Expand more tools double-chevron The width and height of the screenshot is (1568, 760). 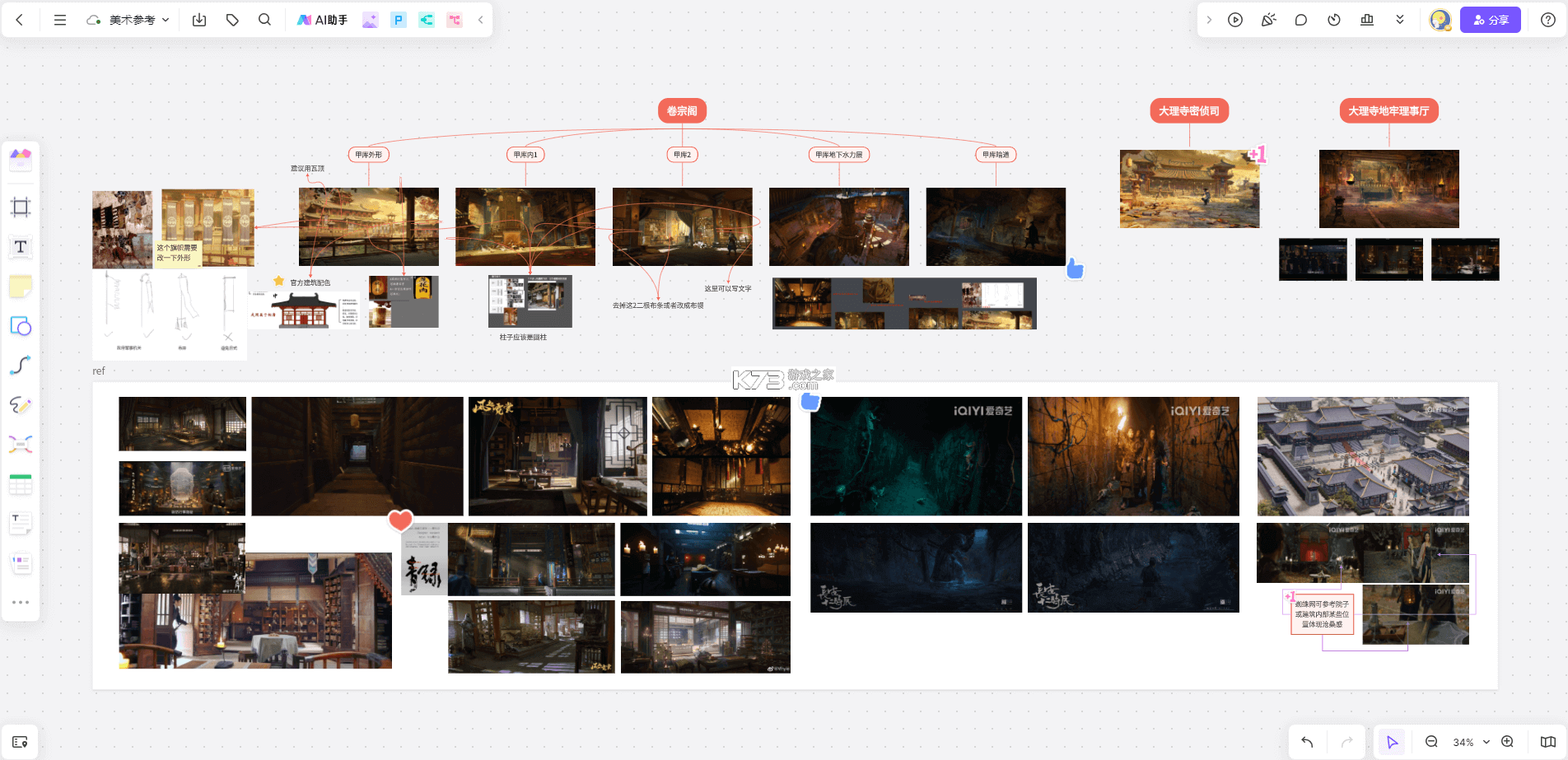click(x=1400, y=20)
